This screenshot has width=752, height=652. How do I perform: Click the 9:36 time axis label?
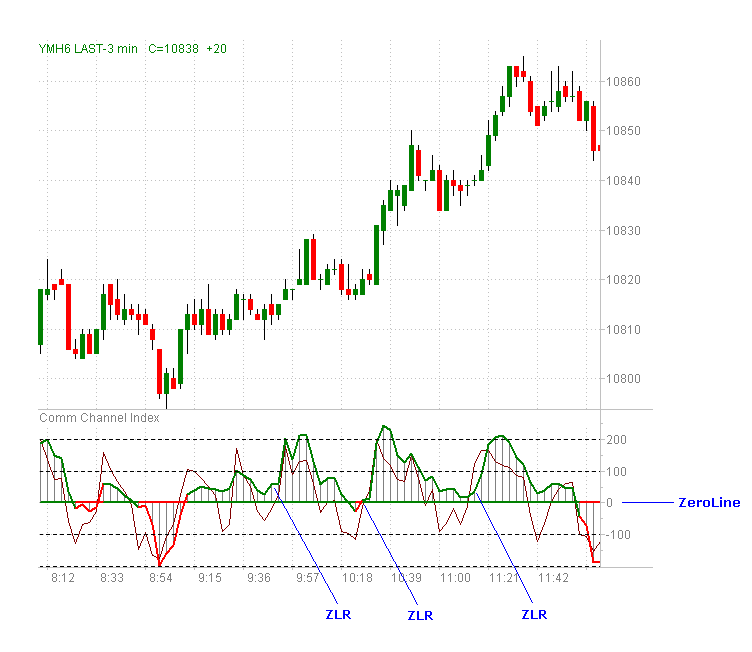pyautogui.click(x=259, y=578)
